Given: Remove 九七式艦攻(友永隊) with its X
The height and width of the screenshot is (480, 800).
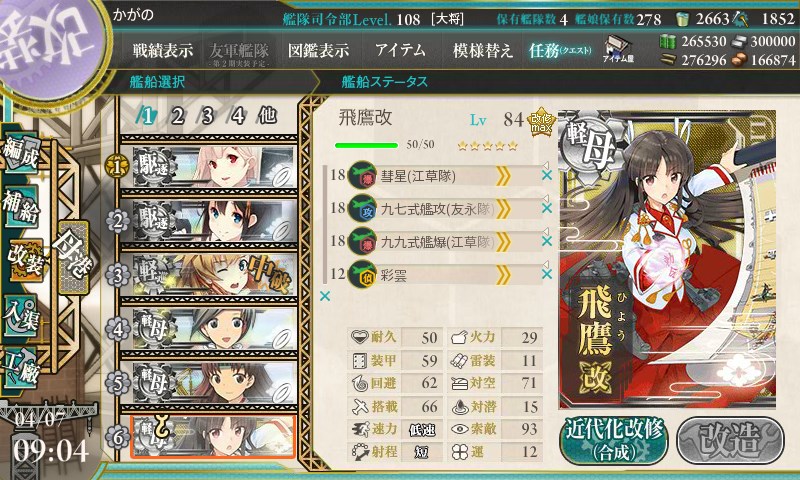Looking at the screenshot, I should [x=546, y=208].
